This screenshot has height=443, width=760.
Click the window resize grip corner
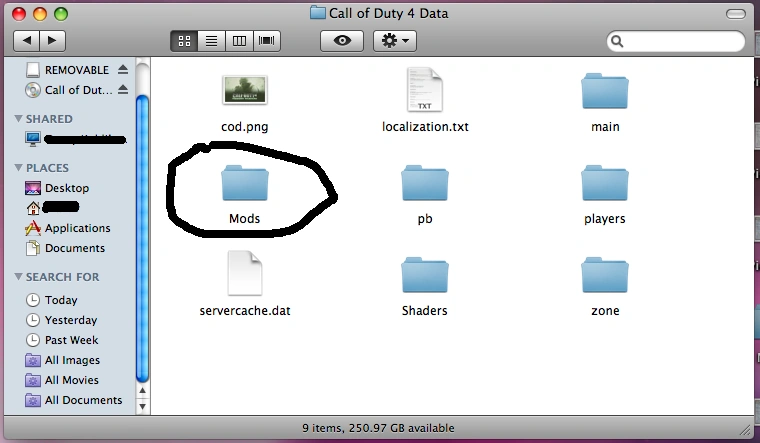pyautogui.click(x=745, y=428)
